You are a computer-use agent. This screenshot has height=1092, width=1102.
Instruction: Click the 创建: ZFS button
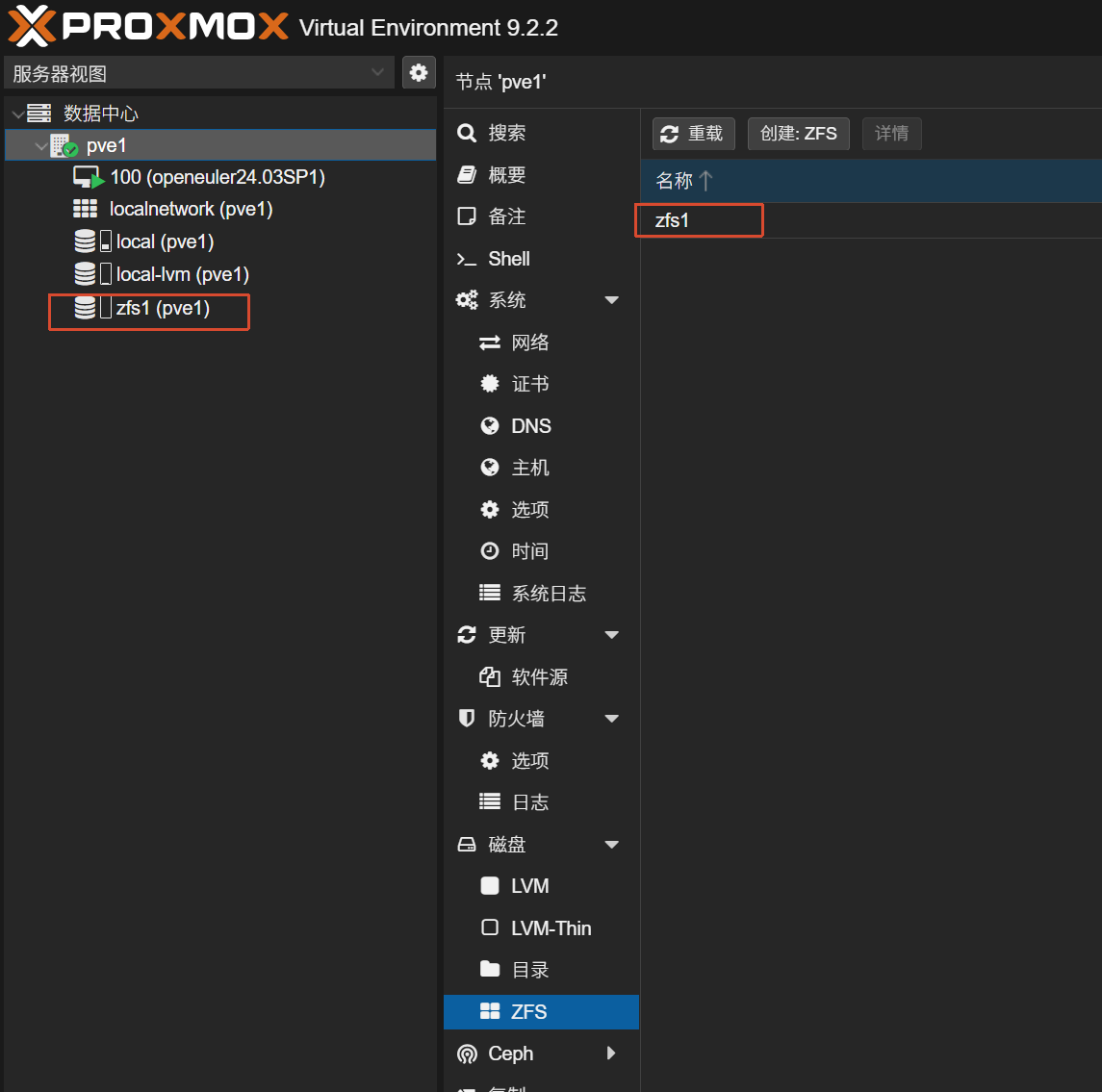pos(799,134)
